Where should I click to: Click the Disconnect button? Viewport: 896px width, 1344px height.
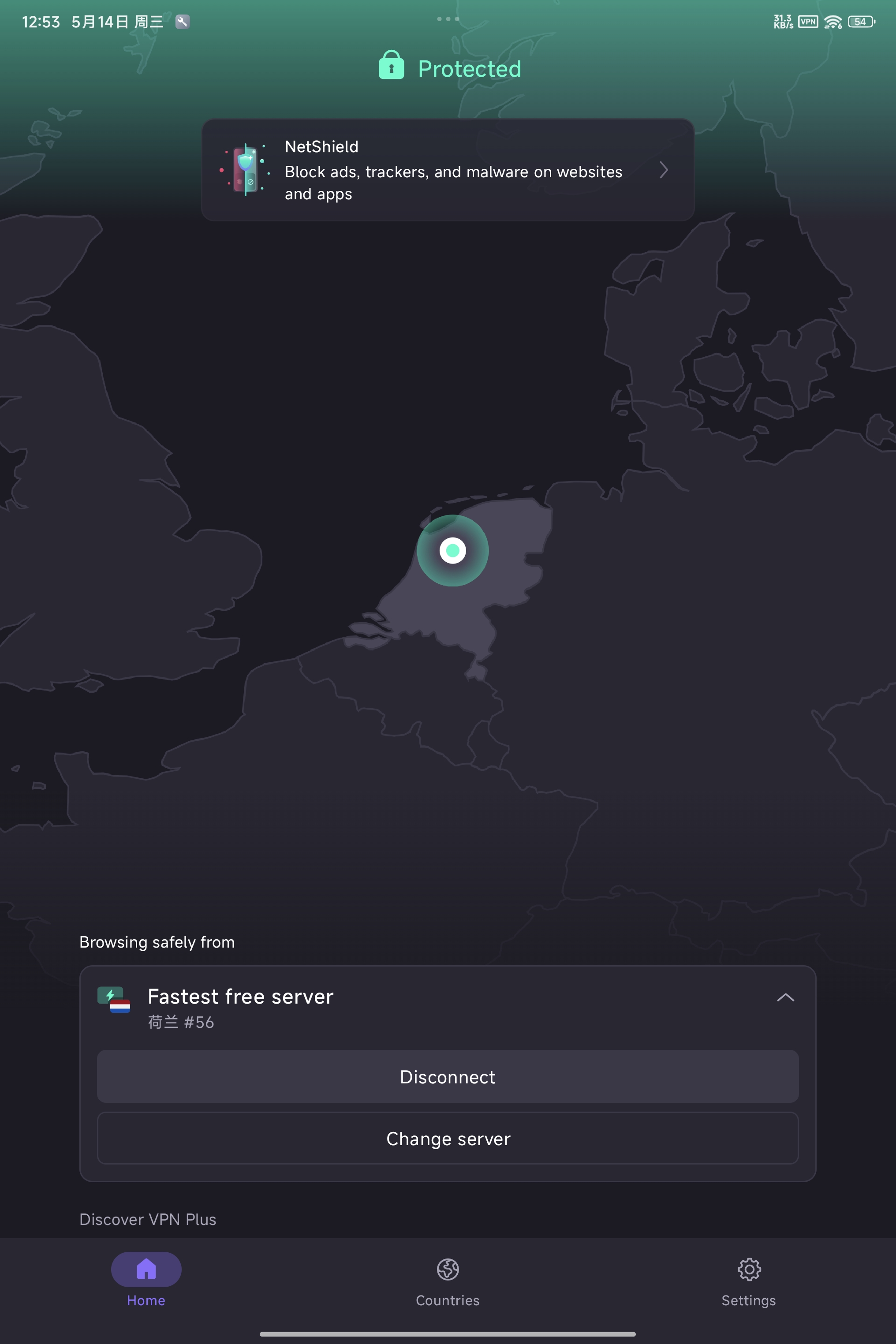click(448, 1077)
